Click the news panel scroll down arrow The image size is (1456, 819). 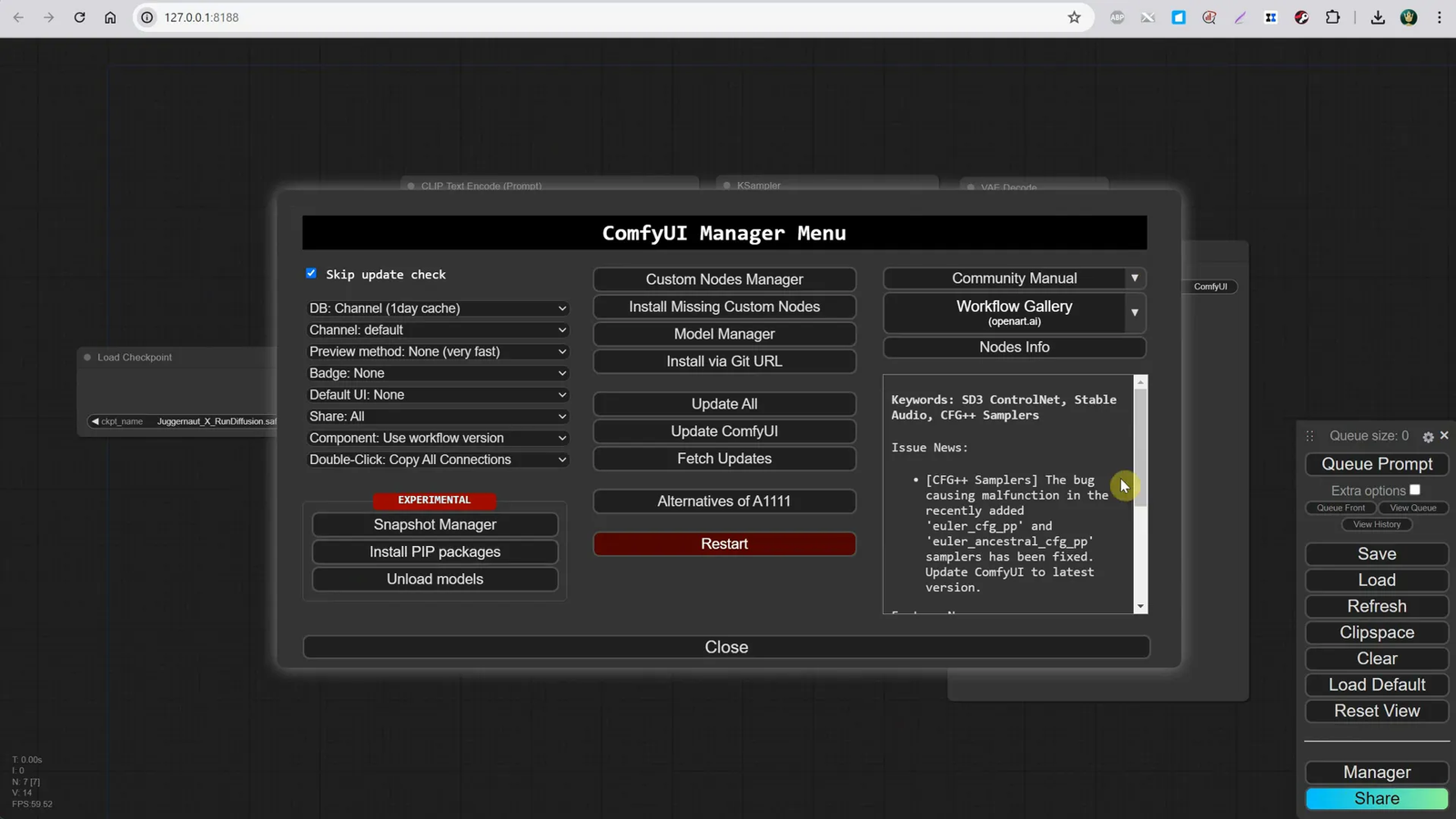tap(1140, 606)
